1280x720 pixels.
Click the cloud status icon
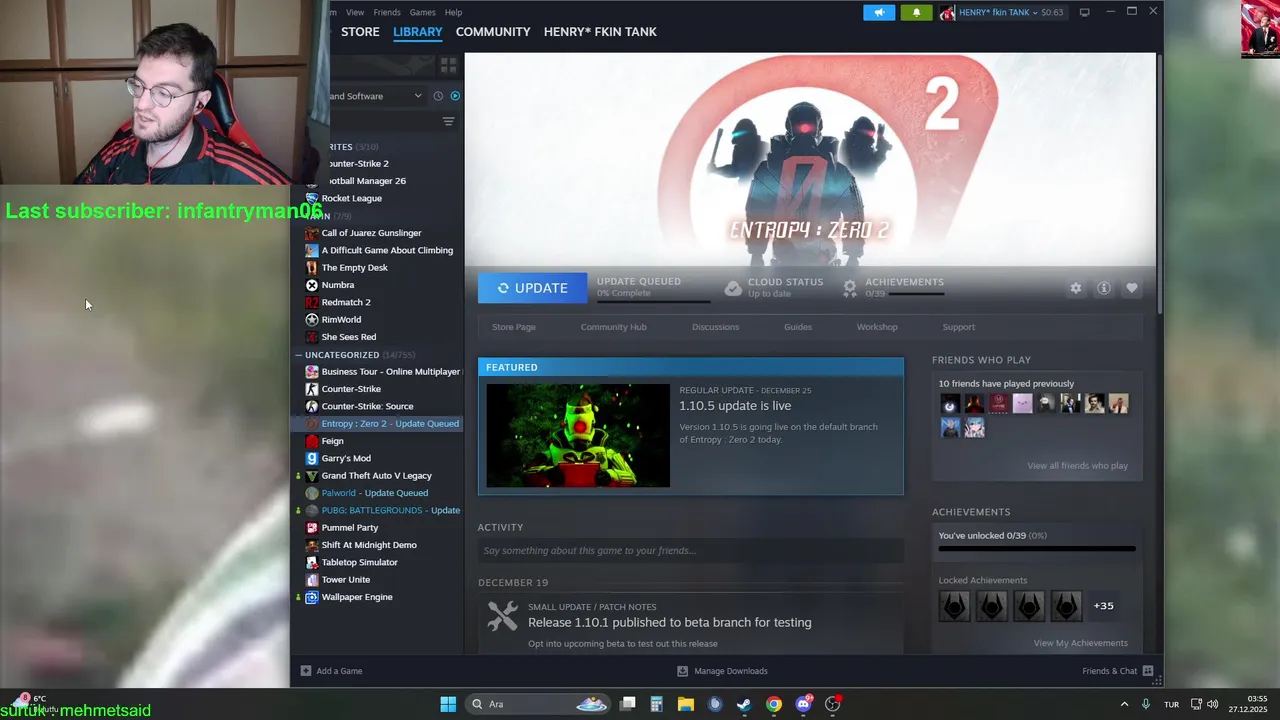[733, 288]
